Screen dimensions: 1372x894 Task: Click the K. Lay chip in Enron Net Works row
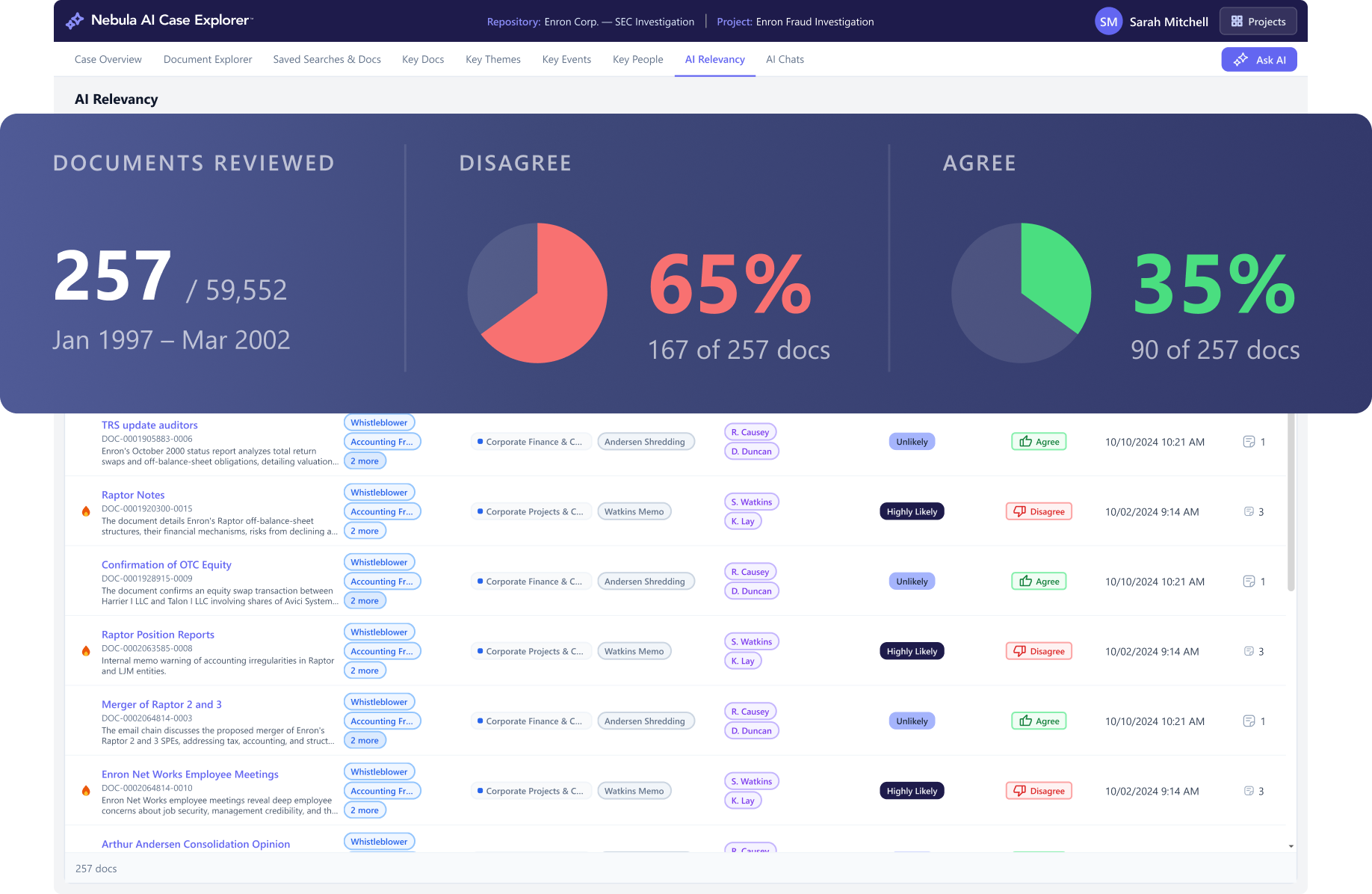743,801
